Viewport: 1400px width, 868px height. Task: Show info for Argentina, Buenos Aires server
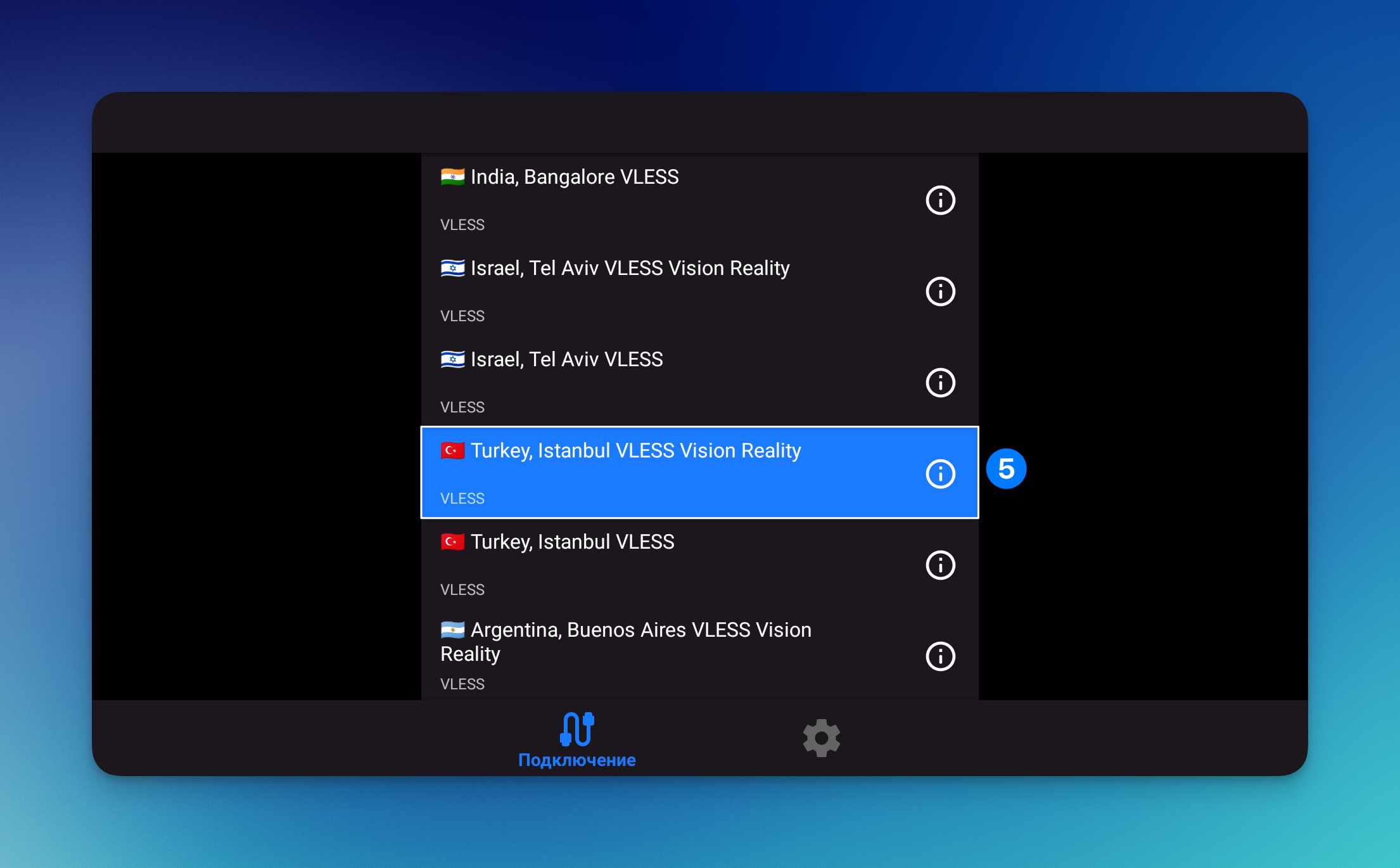[x=940, y=656]
